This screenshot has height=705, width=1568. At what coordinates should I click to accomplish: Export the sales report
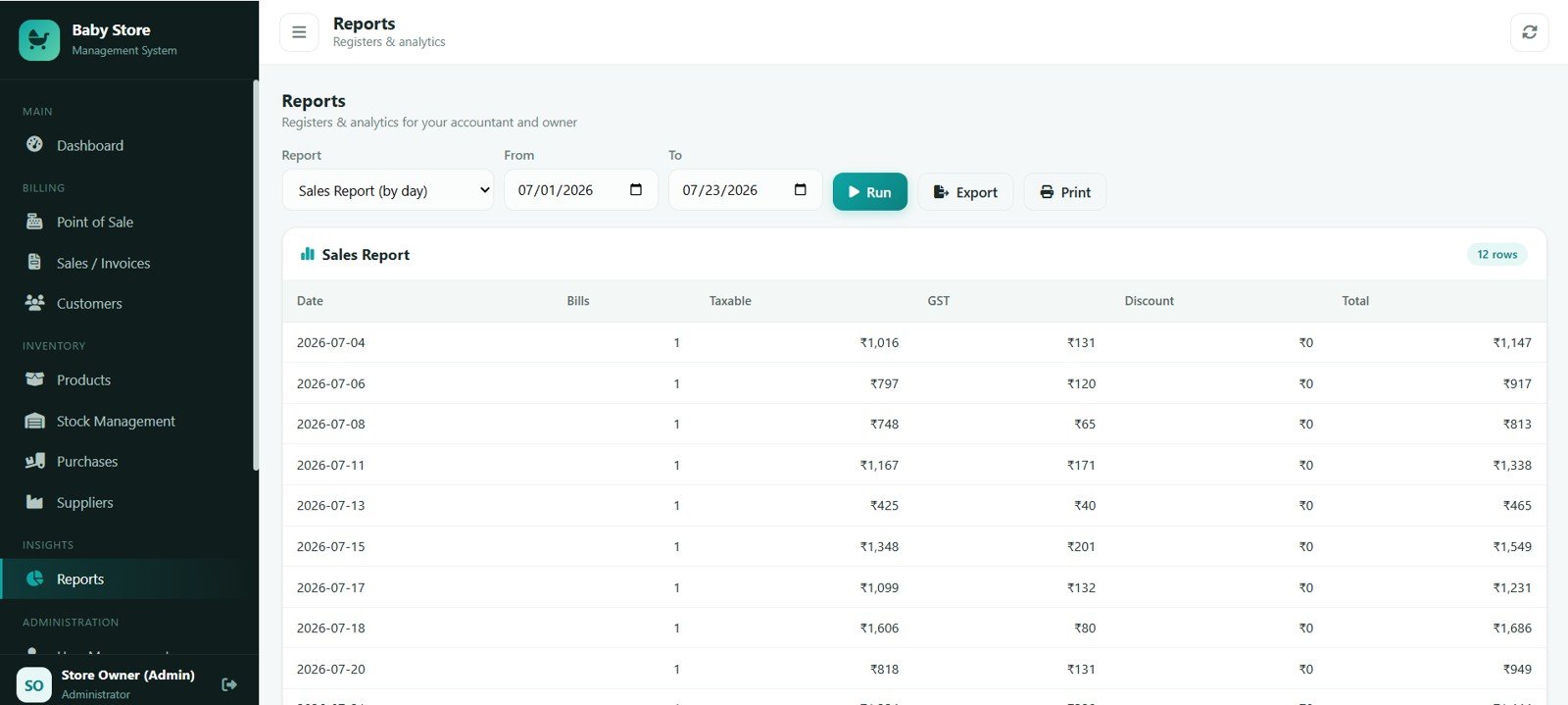pos(965,192)
